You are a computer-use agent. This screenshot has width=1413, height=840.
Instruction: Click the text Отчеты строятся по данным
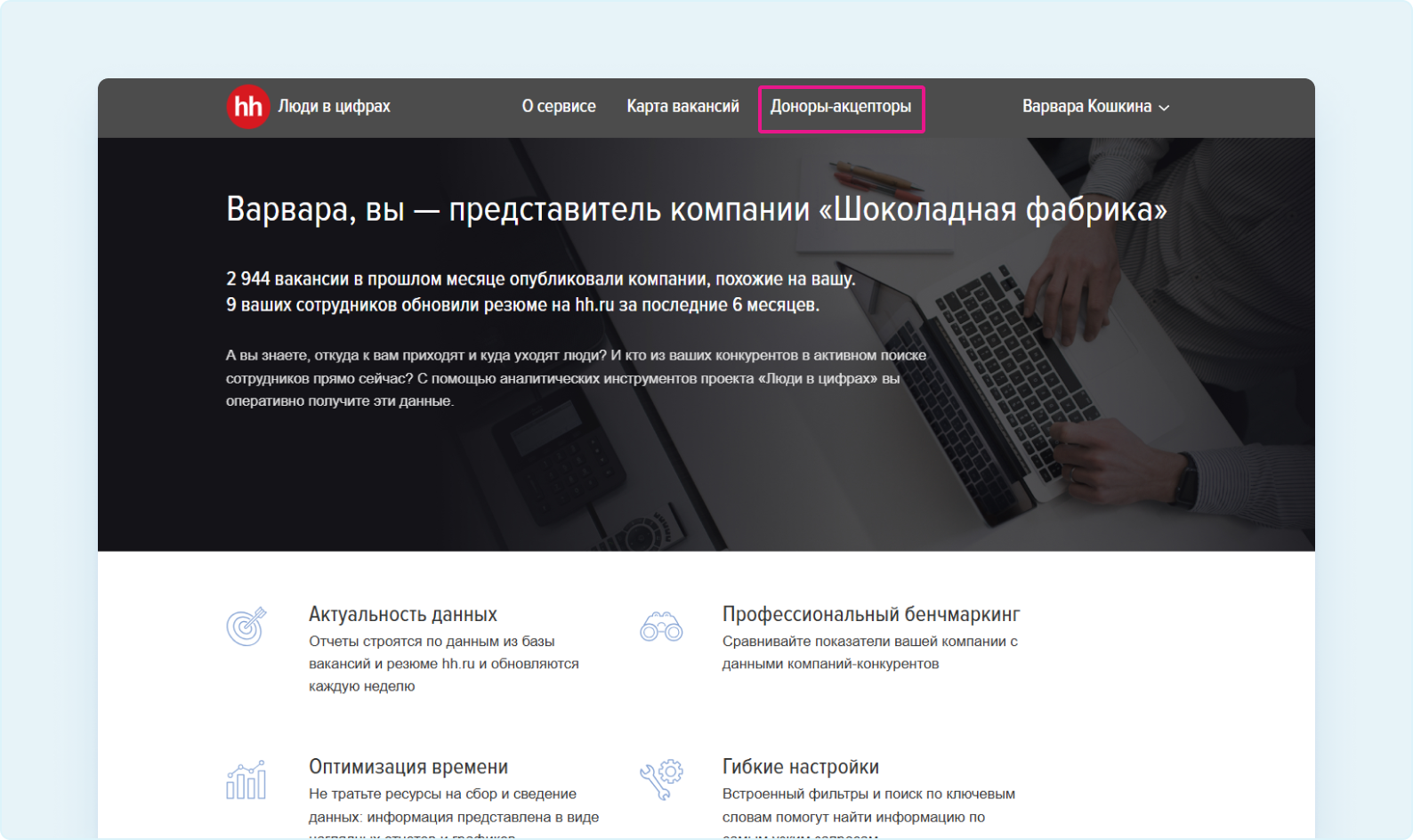click(444, 664)
